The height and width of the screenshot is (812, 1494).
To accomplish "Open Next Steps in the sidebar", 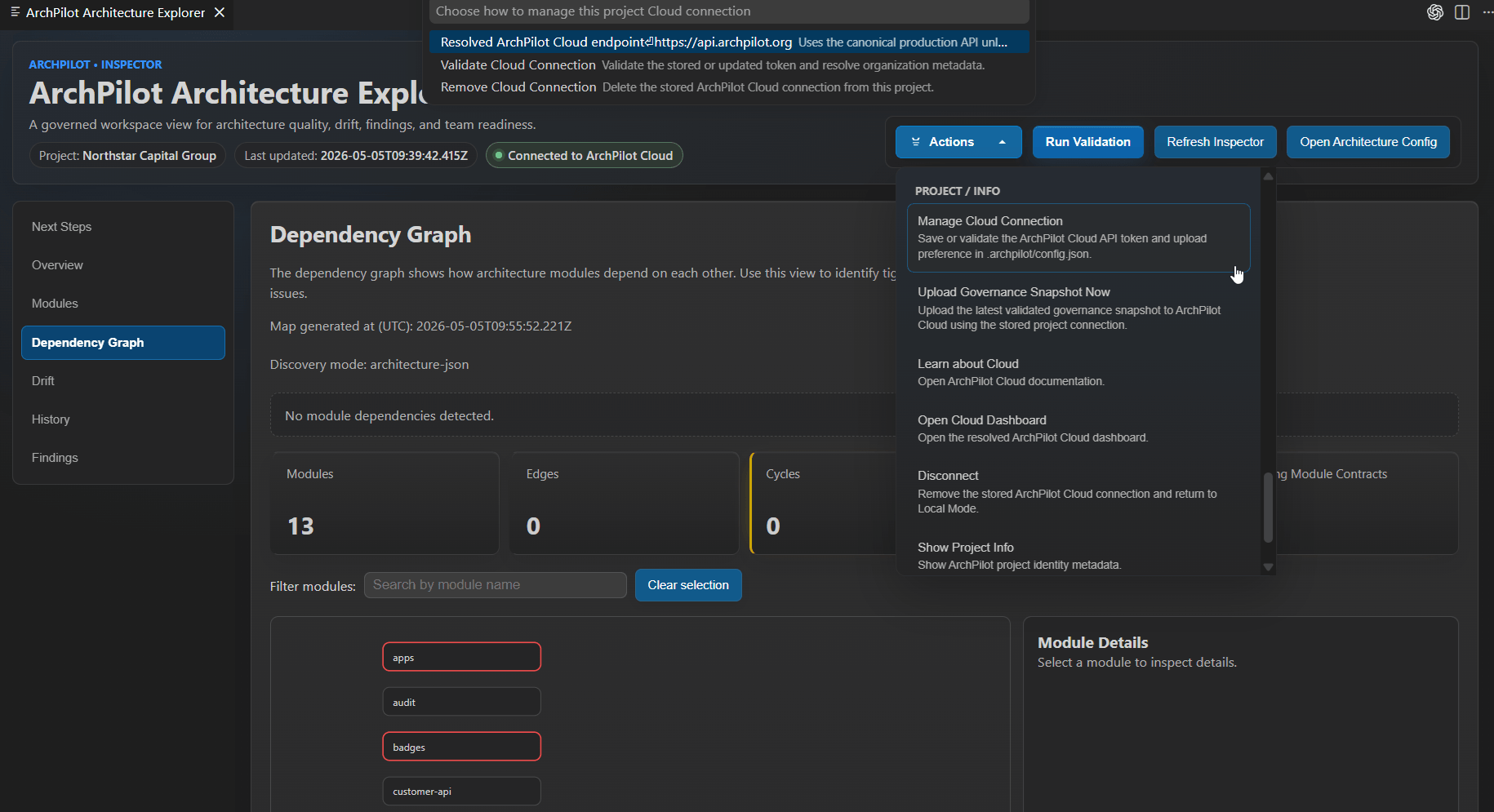I will click(x=123, y=227).
